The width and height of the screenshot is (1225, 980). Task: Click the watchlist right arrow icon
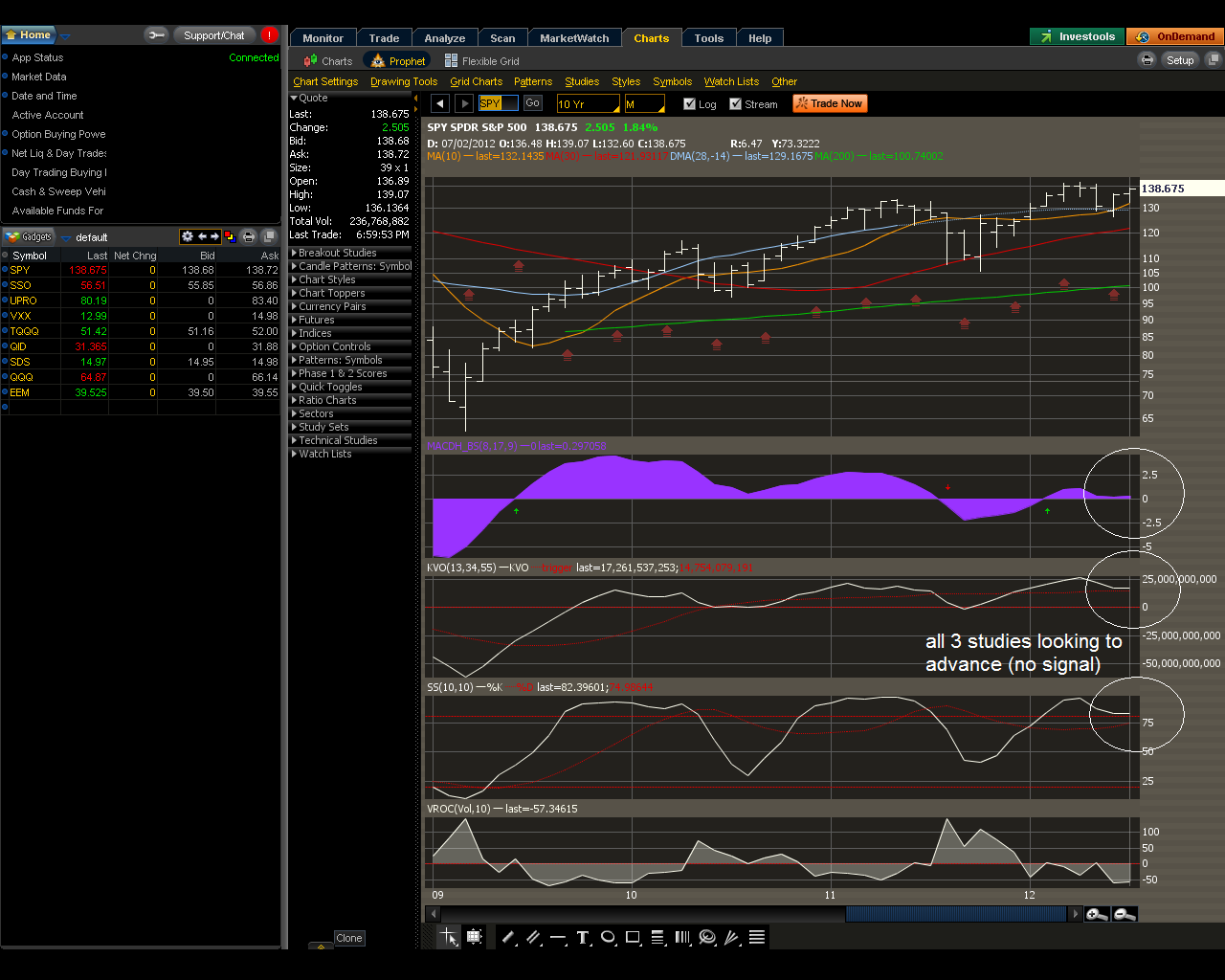click(x=214, y=236)
